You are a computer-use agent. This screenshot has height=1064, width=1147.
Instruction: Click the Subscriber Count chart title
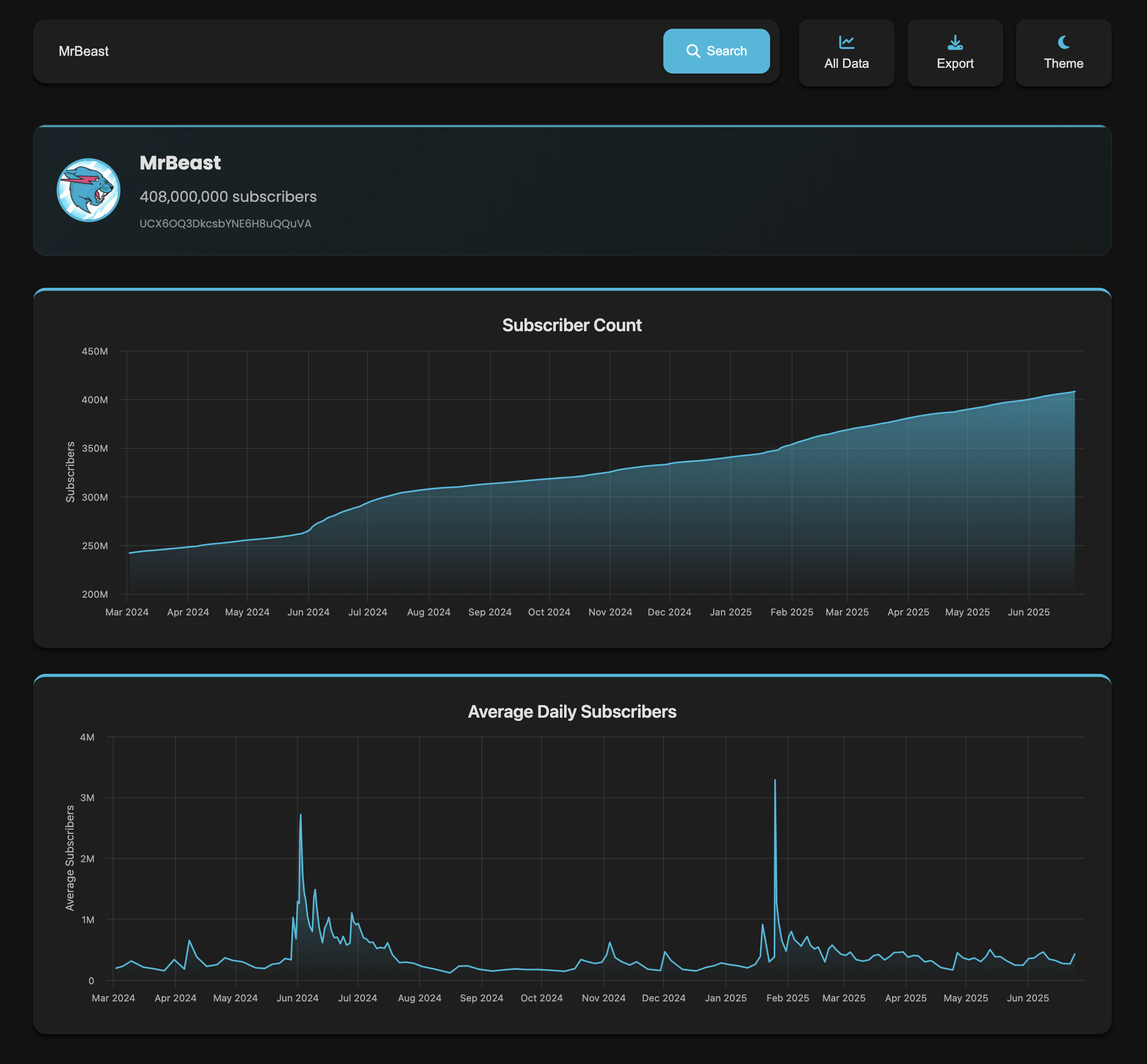(x=571, y=325)
